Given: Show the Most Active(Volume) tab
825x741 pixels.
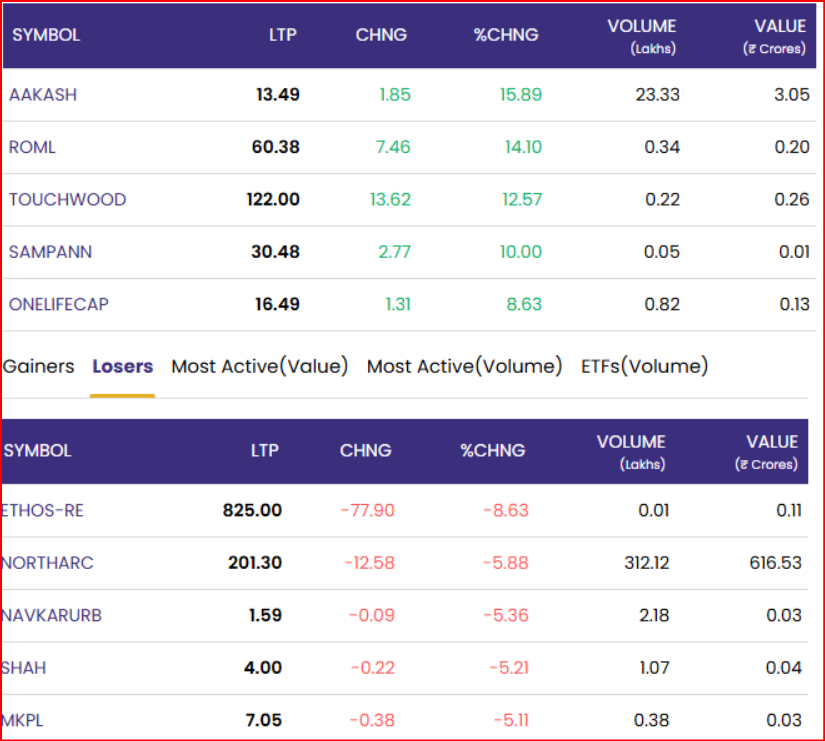Looking at the screenshot, I should [464, 367].
